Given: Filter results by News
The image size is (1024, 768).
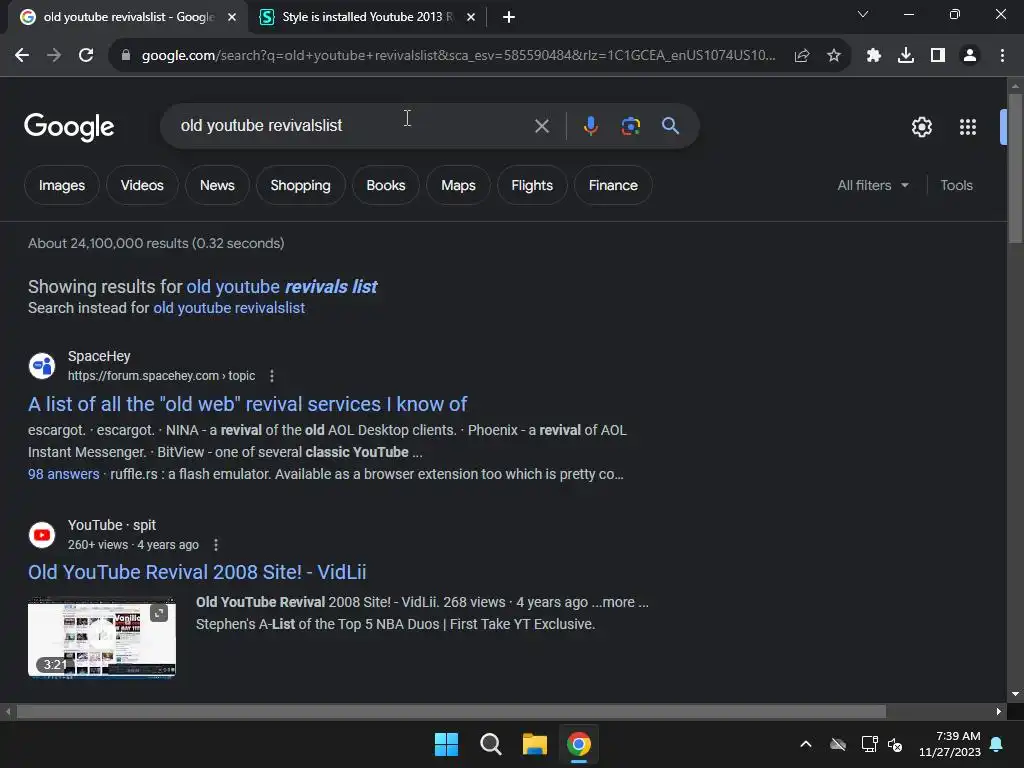Looking at the screenshot, I should (217, 185).
